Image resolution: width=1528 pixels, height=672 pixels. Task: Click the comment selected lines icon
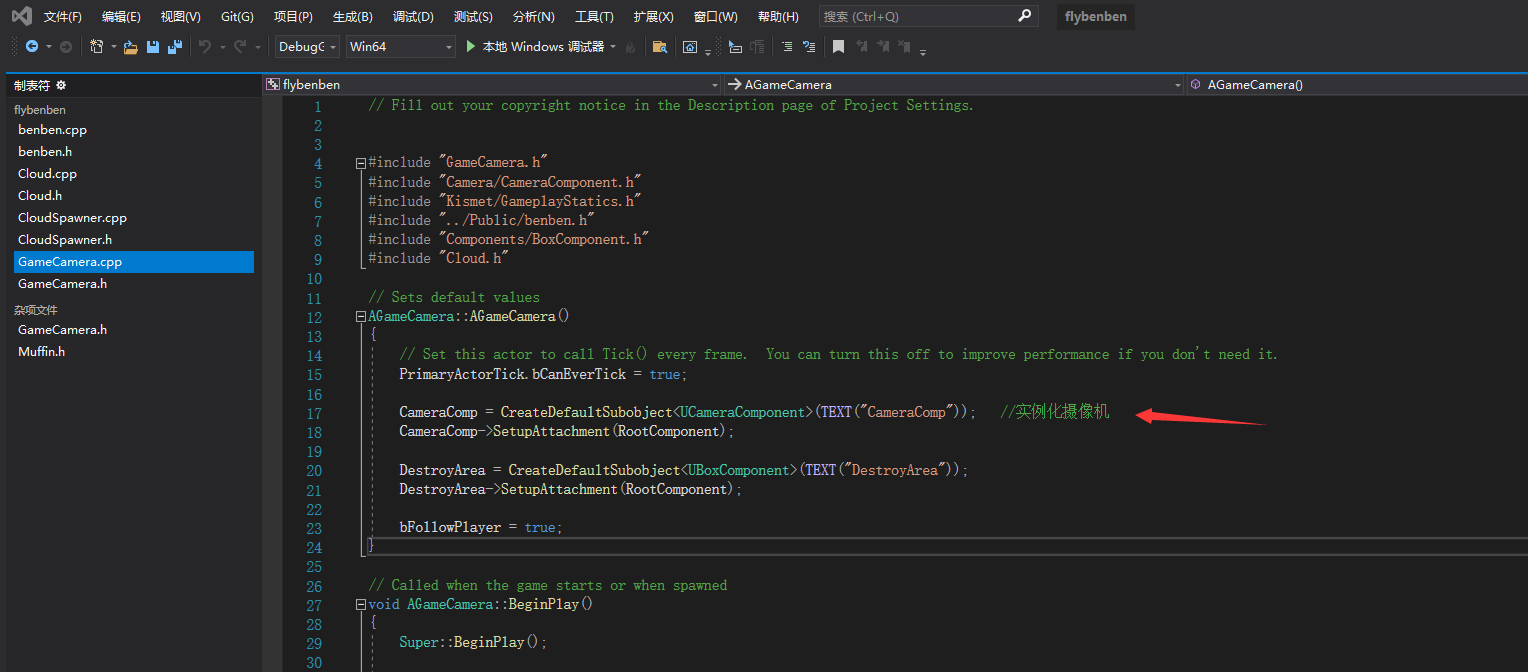(787, 47)
